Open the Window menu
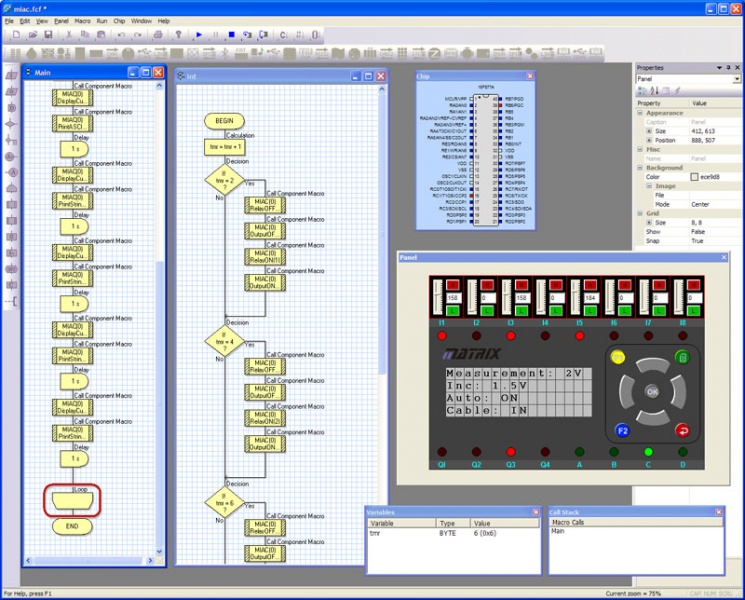 (141, 21)
